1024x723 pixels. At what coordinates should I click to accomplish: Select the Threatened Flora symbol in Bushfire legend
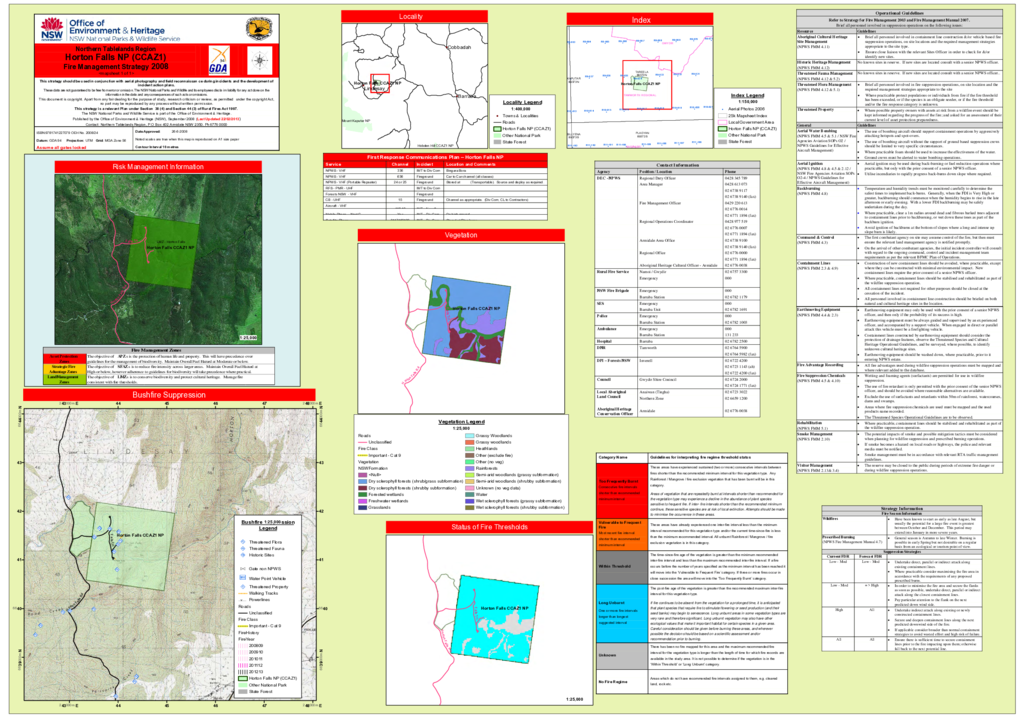click(x=243, y=542)
